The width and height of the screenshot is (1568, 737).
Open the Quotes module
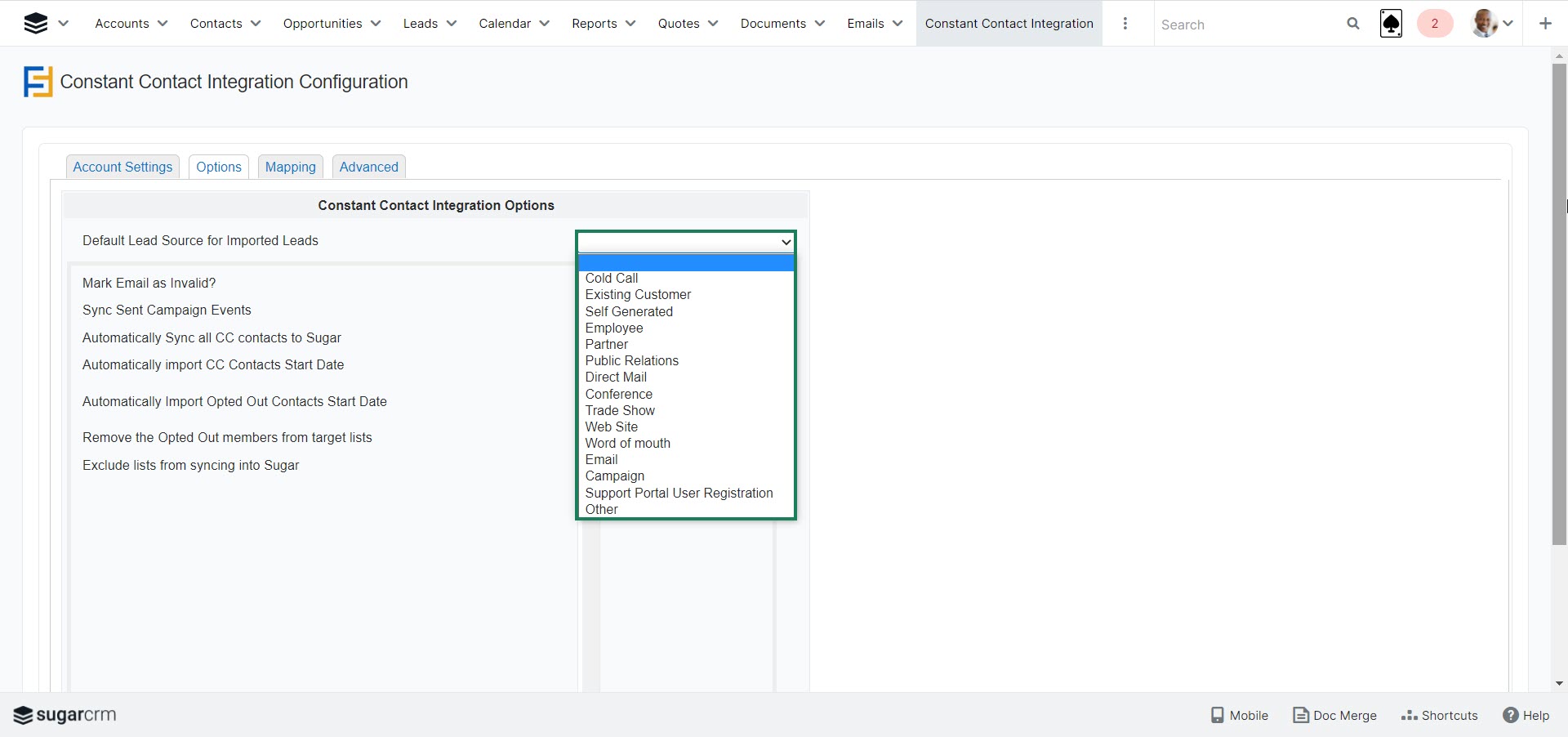point(679,24)
